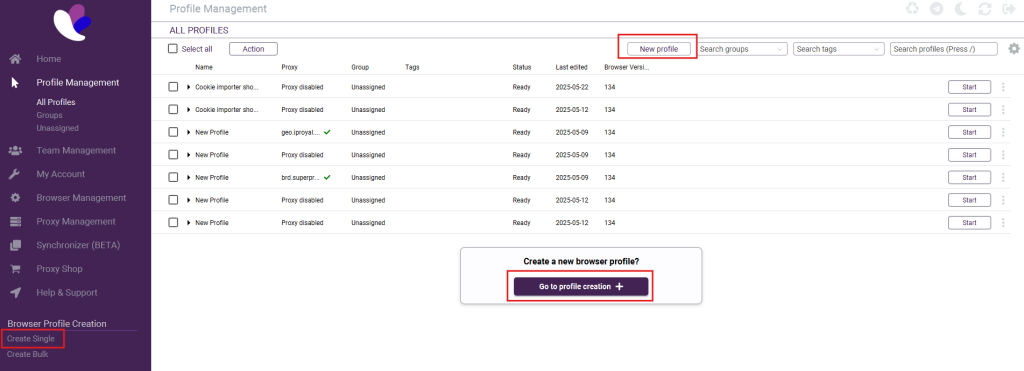
Task: Expand the first Cookie importer profile row arrow
Action: point(189,87)
